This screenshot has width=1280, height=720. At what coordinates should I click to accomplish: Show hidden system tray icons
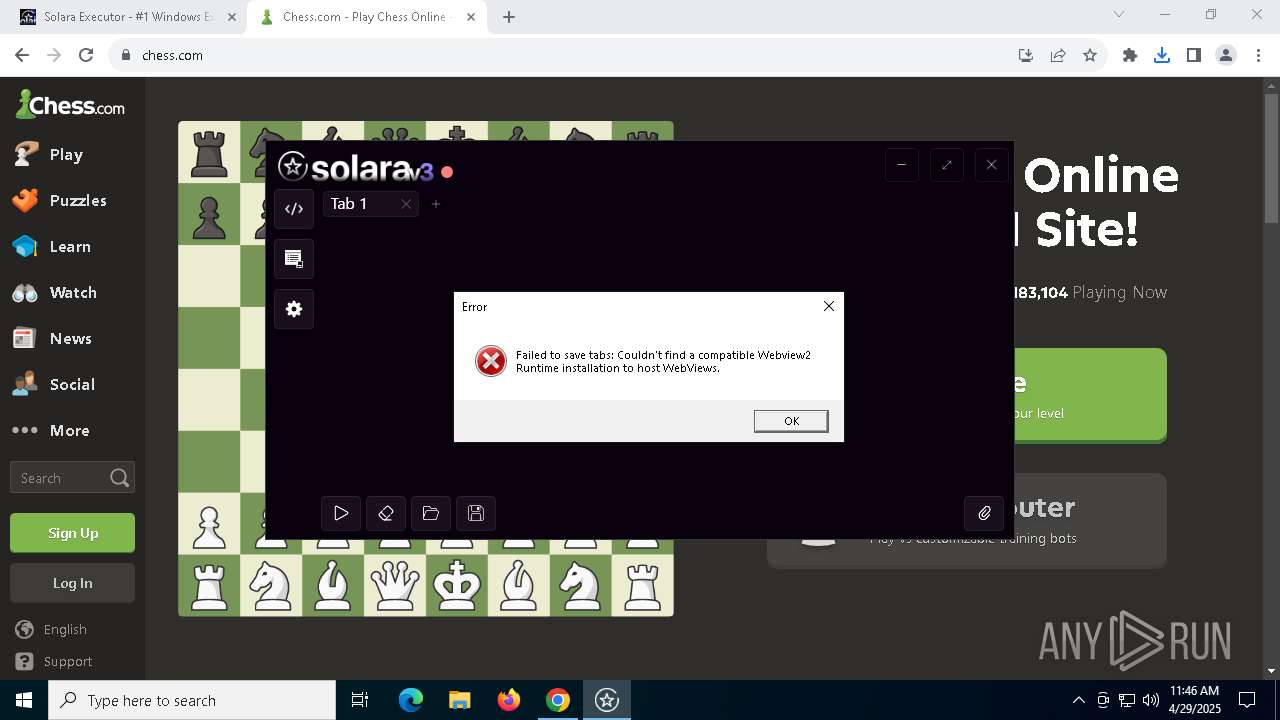[x=1078, y=700]
